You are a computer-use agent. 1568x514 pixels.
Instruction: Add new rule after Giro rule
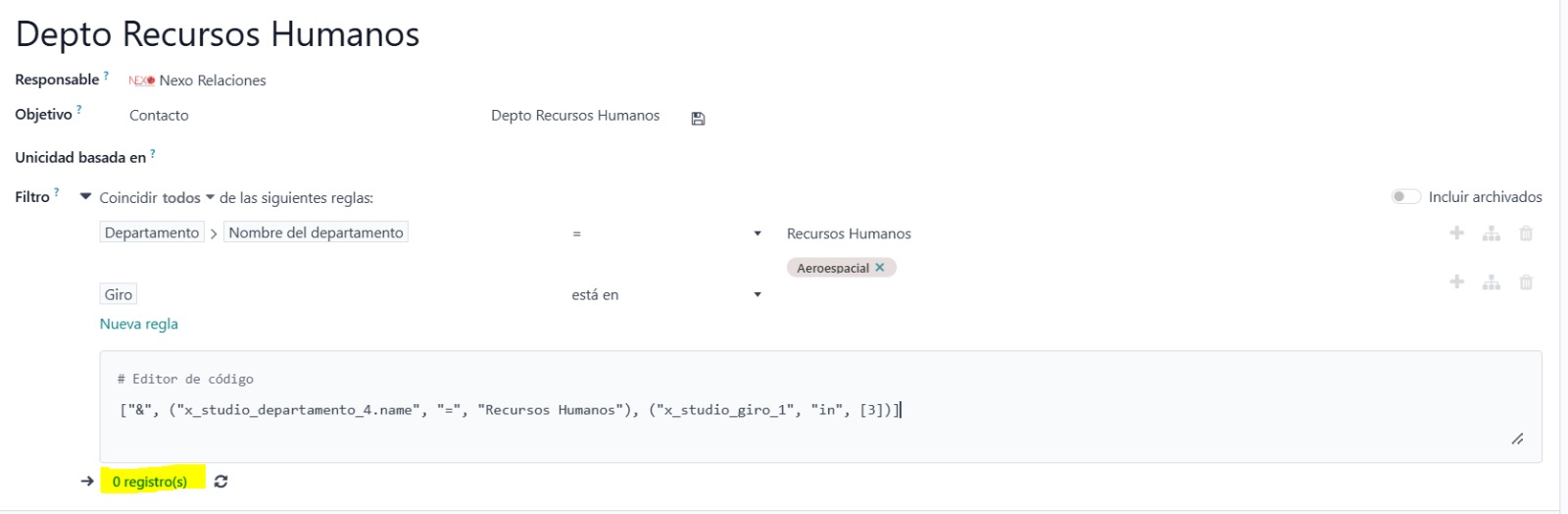click(1457, 283)
